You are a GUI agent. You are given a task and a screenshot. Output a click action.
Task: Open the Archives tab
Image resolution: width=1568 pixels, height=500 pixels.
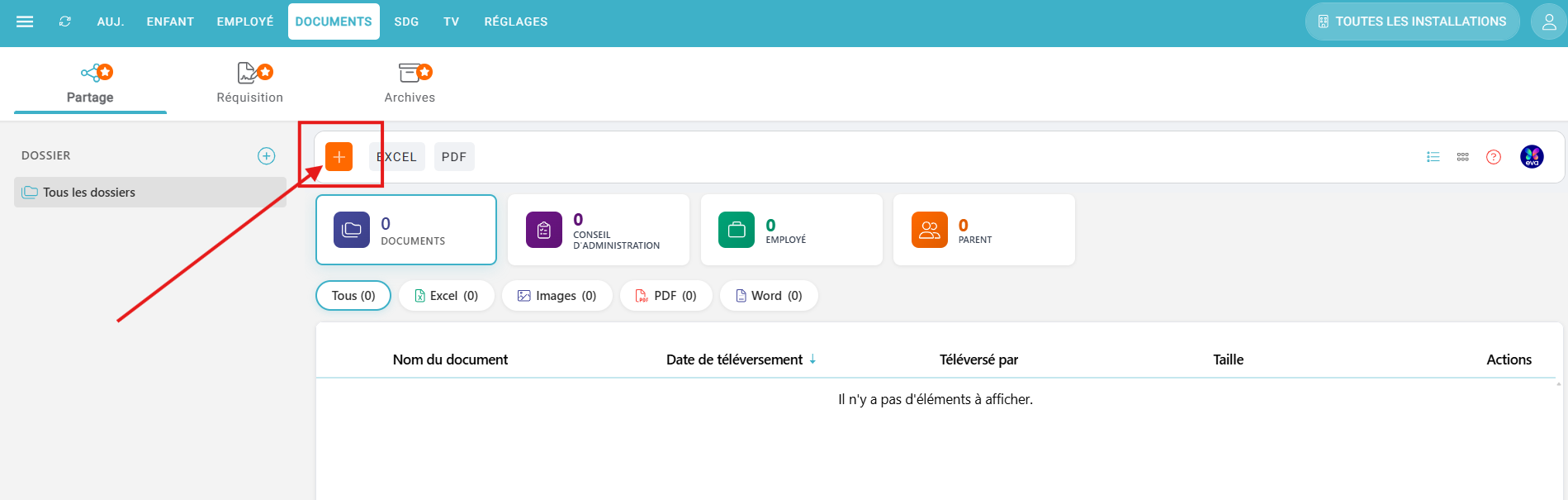[x=410, y=84]
